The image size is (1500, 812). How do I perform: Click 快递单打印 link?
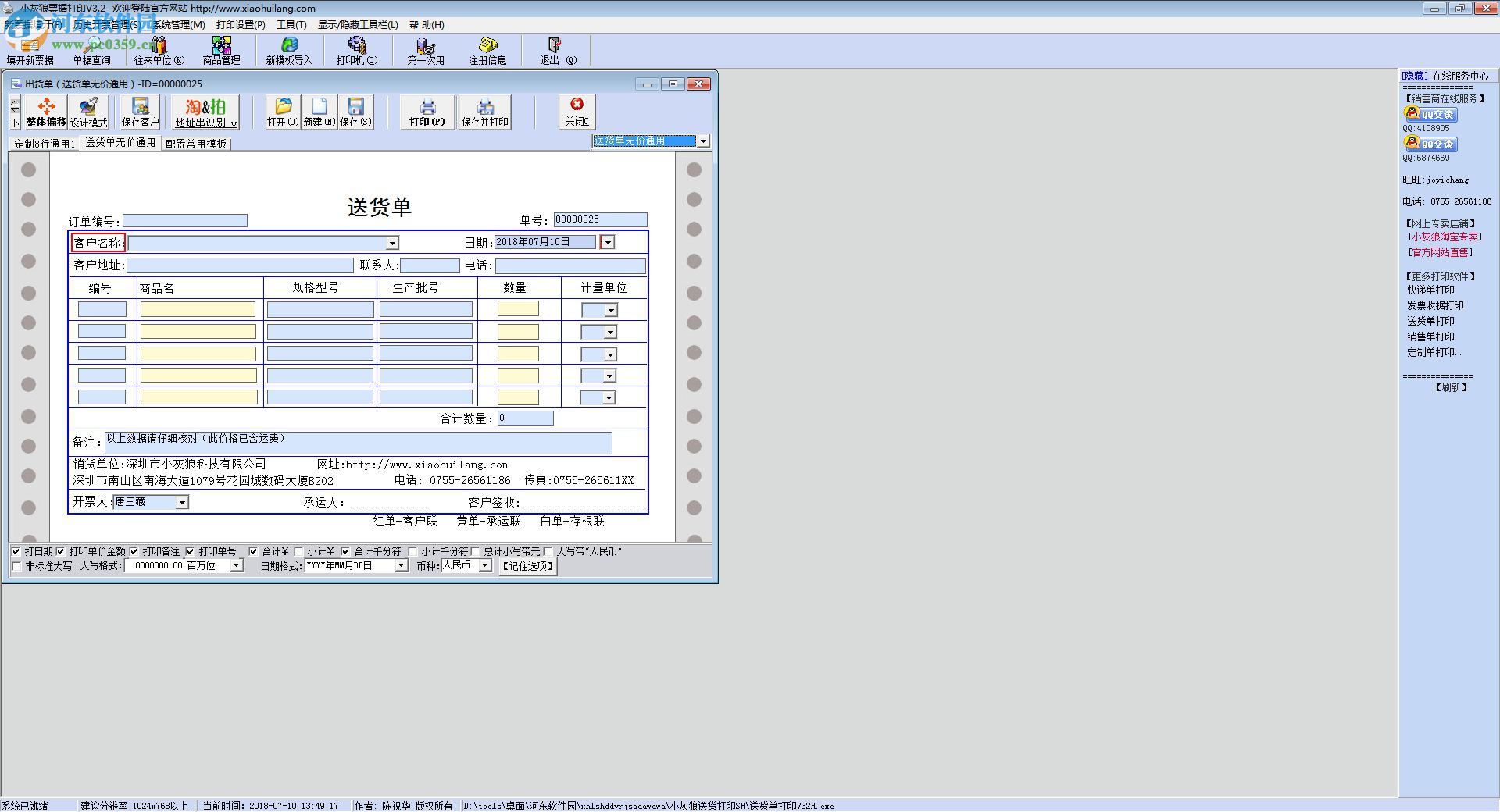1430,290
